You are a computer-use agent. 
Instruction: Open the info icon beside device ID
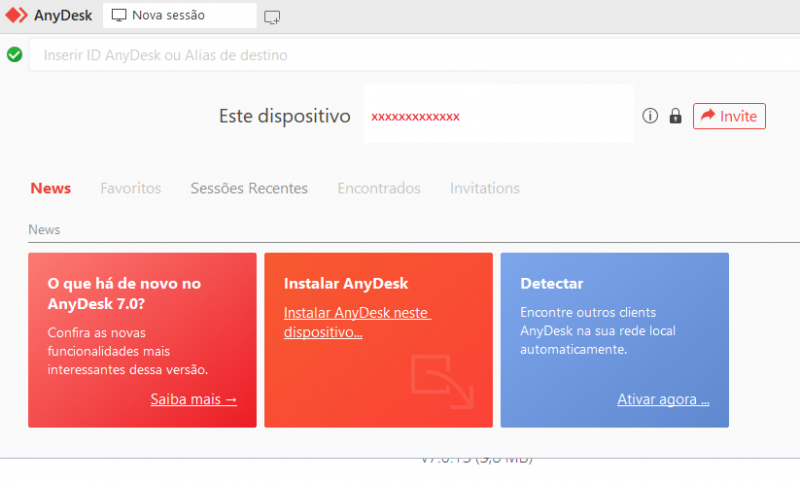pos(650,116)
